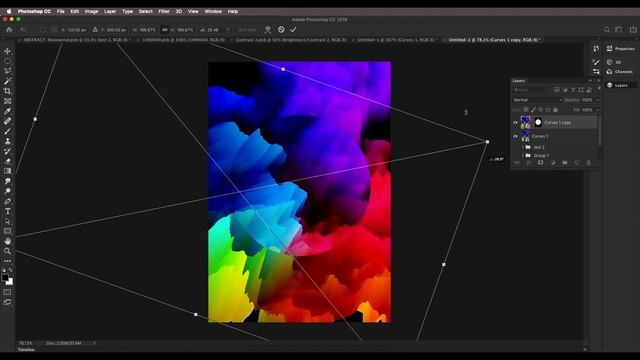Select the Frame tool
Screen dimensions: 640x360
(x=7, y=101)
